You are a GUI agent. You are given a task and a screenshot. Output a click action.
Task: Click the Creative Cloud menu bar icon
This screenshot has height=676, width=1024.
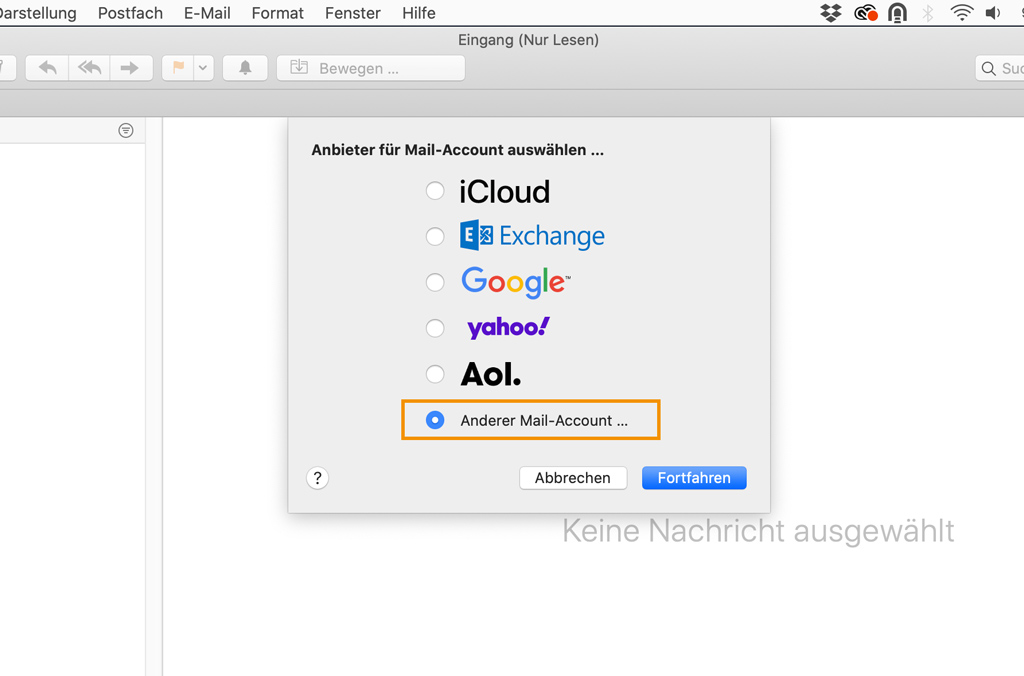[x=865, y=13]
